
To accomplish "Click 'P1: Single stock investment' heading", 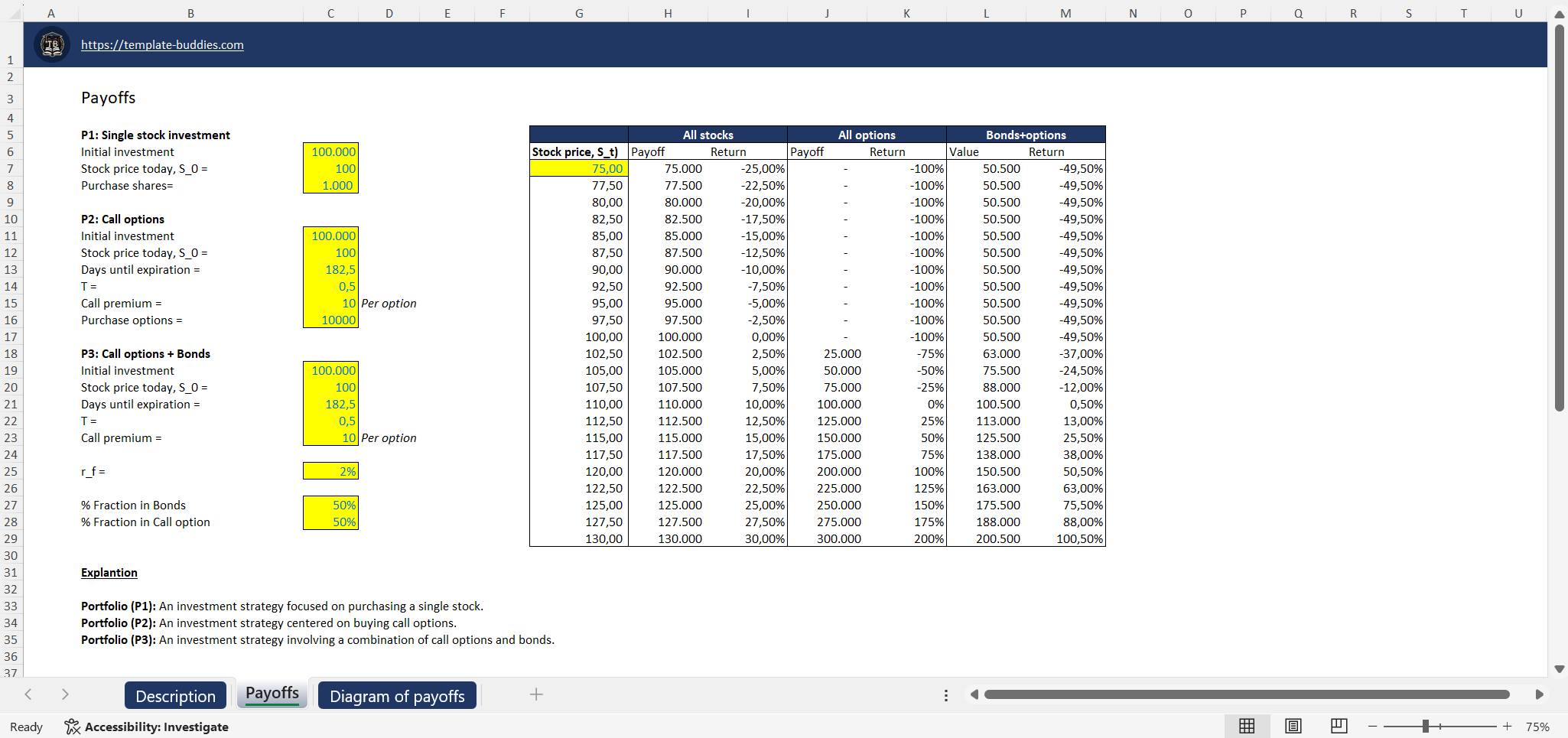I will [x=155, y=135].
